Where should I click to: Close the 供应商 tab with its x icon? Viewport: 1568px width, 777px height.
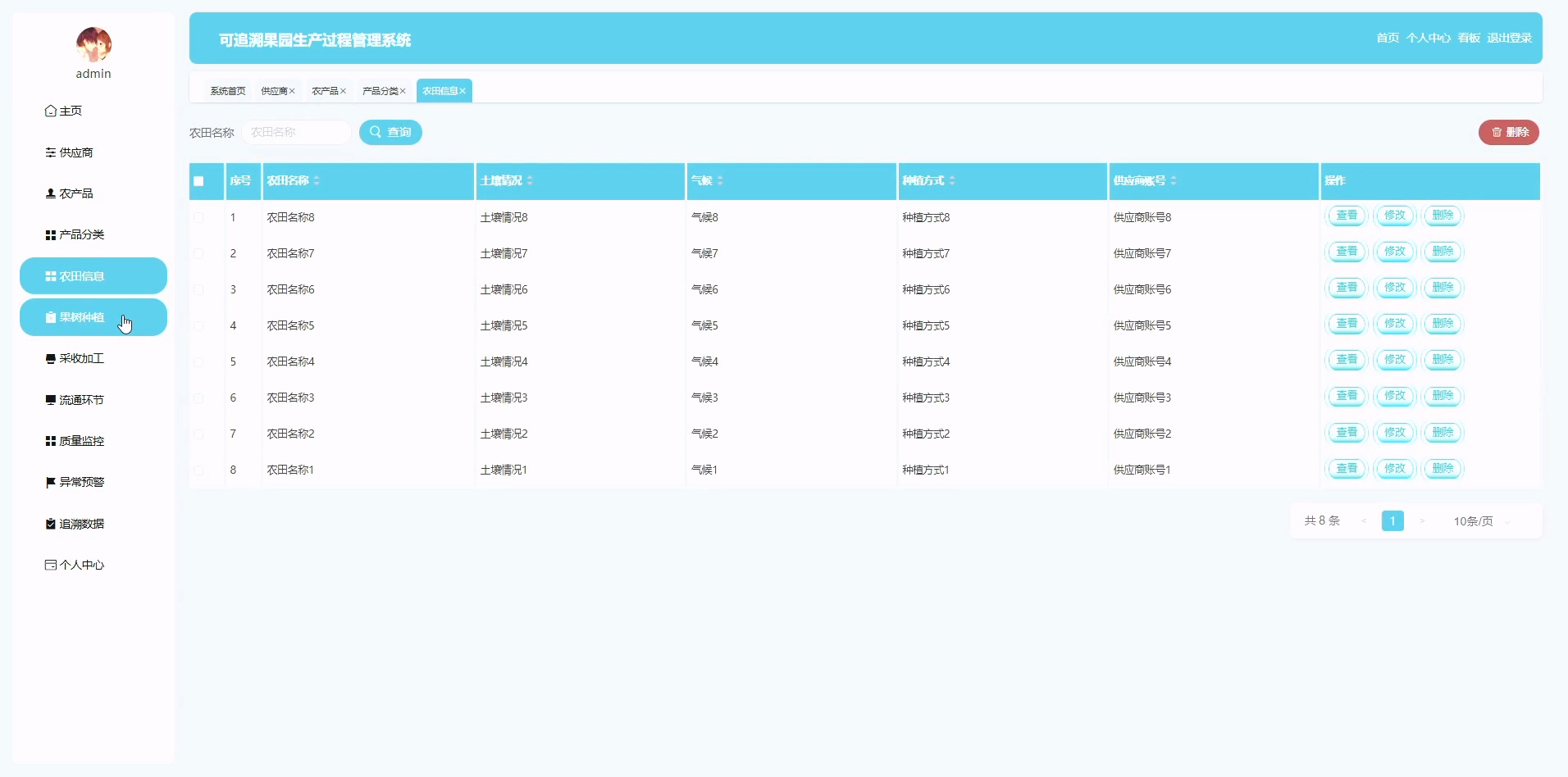(x=292, y=91)
